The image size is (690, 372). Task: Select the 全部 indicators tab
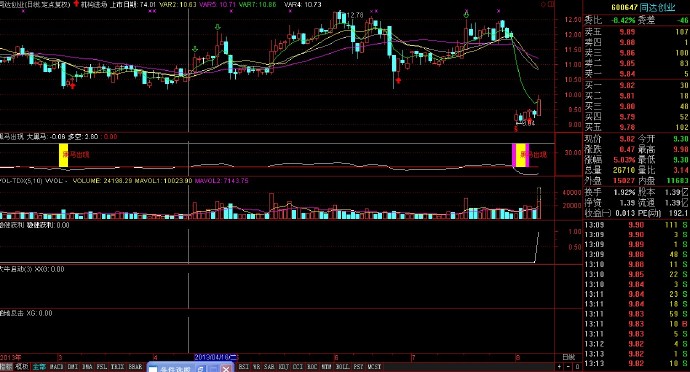[39, 367]
